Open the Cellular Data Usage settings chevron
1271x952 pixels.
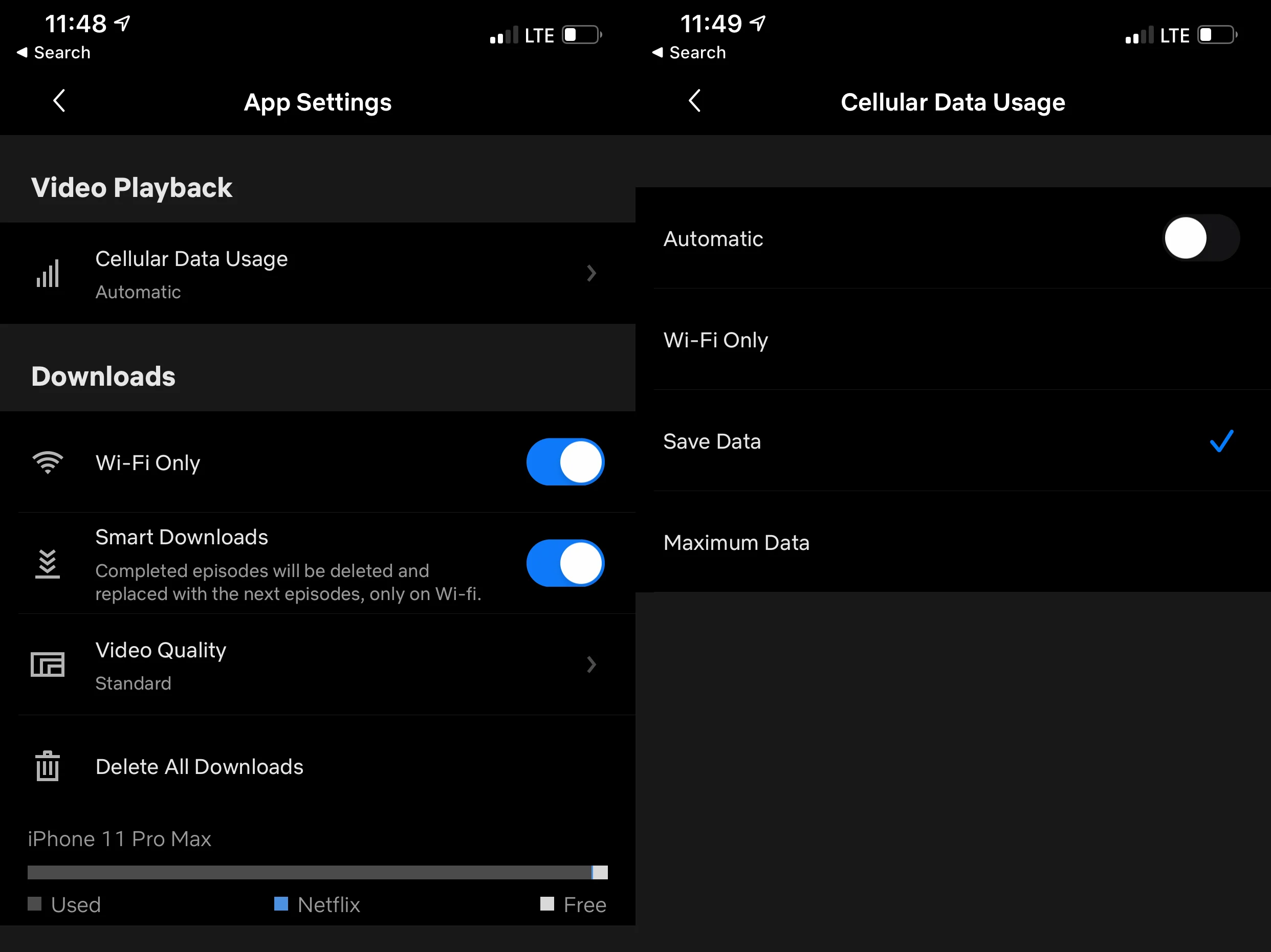pos(592,274)
